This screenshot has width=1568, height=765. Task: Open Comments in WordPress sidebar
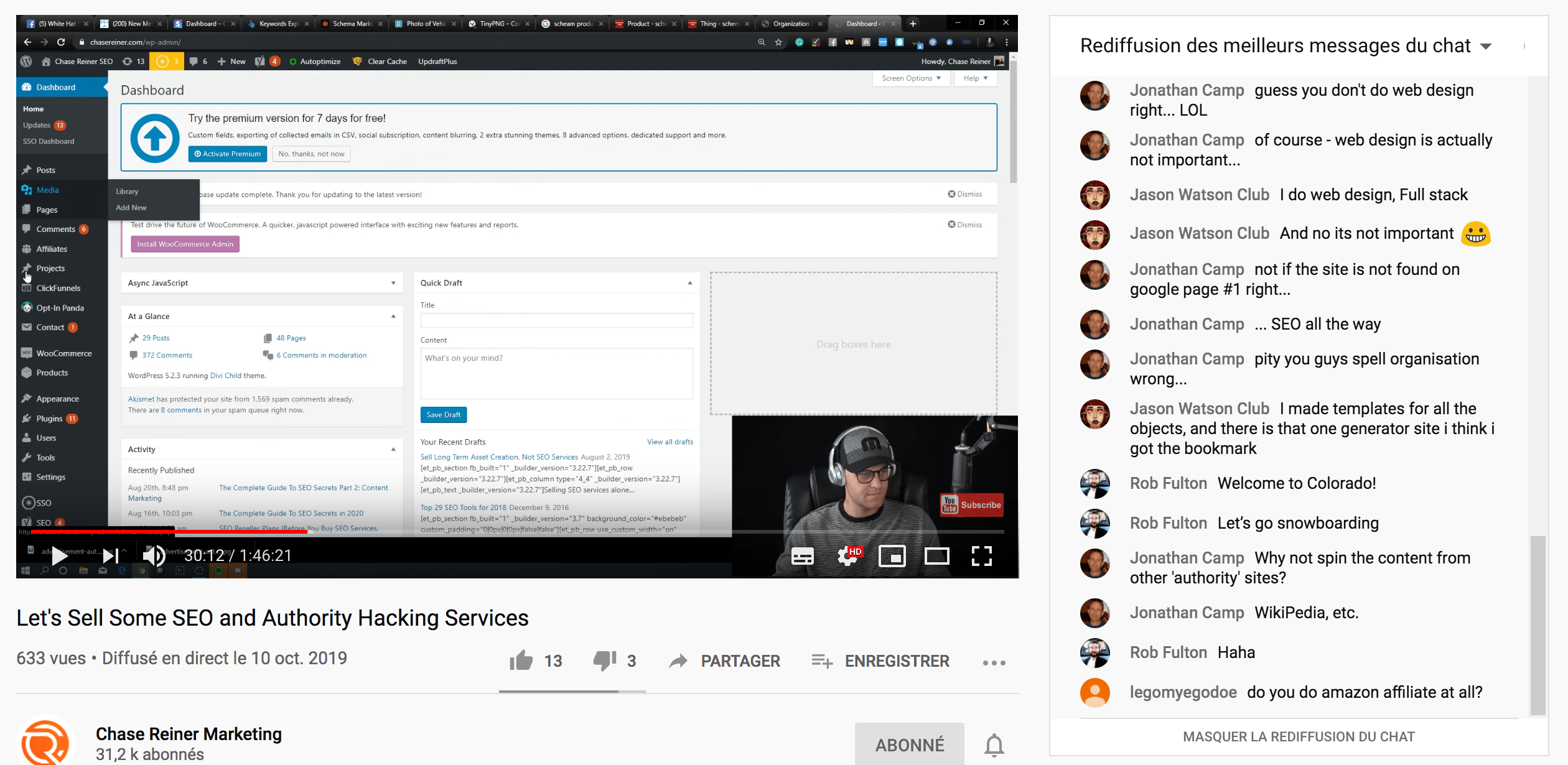[x=55, y=229]
